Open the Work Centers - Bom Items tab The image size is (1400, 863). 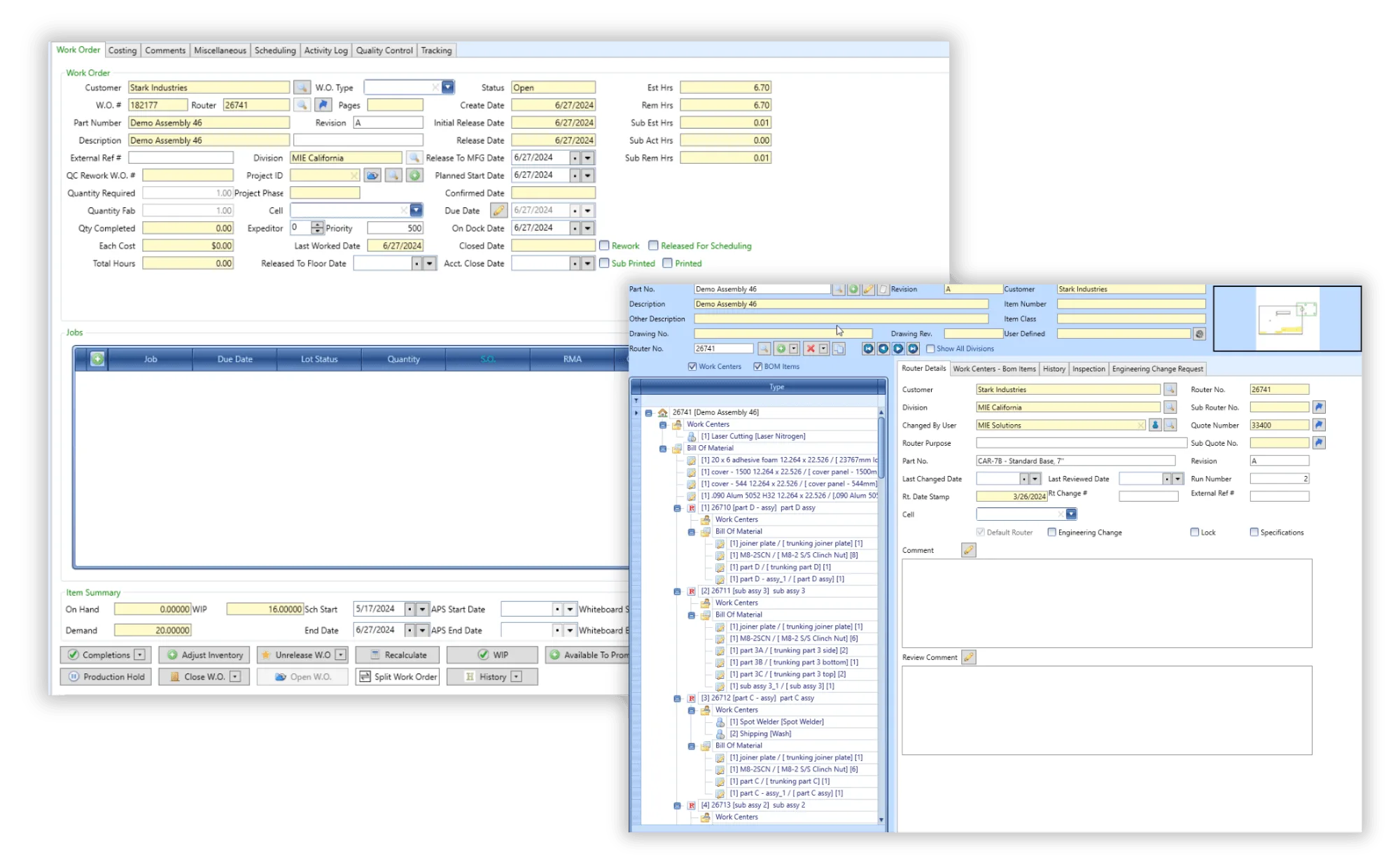coord(994,369)
